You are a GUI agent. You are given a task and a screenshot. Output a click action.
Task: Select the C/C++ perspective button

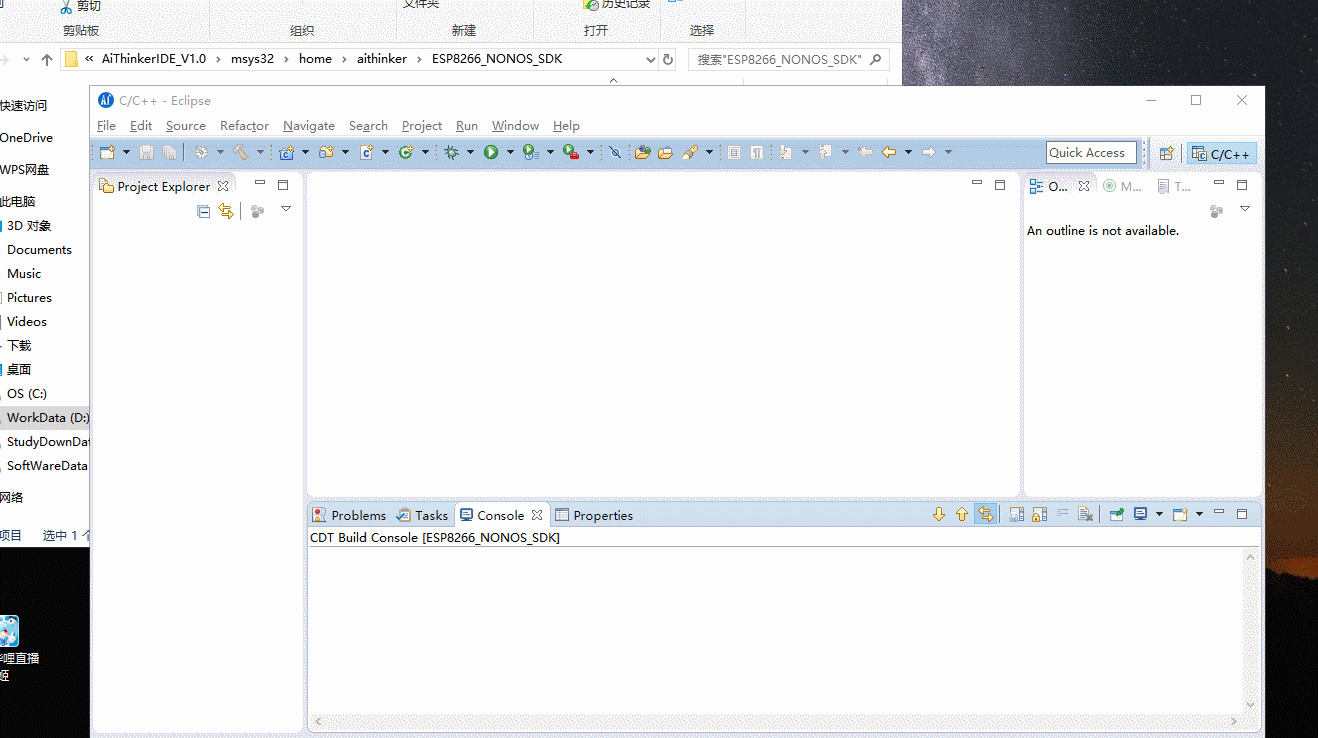(x=1221, y=153)
